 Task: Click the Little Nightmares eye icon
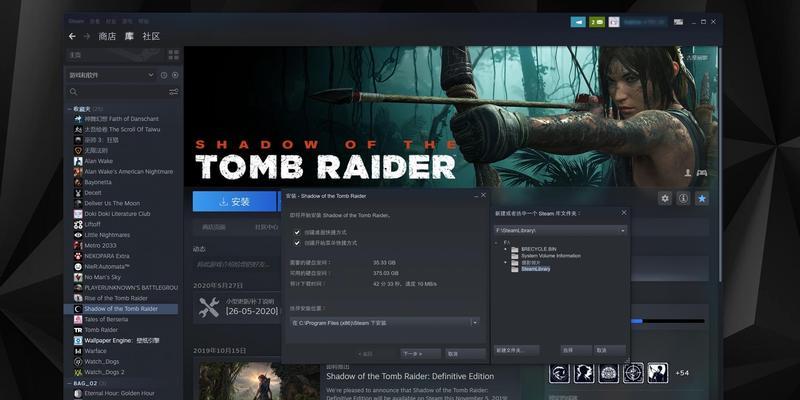tap(78, 235)
